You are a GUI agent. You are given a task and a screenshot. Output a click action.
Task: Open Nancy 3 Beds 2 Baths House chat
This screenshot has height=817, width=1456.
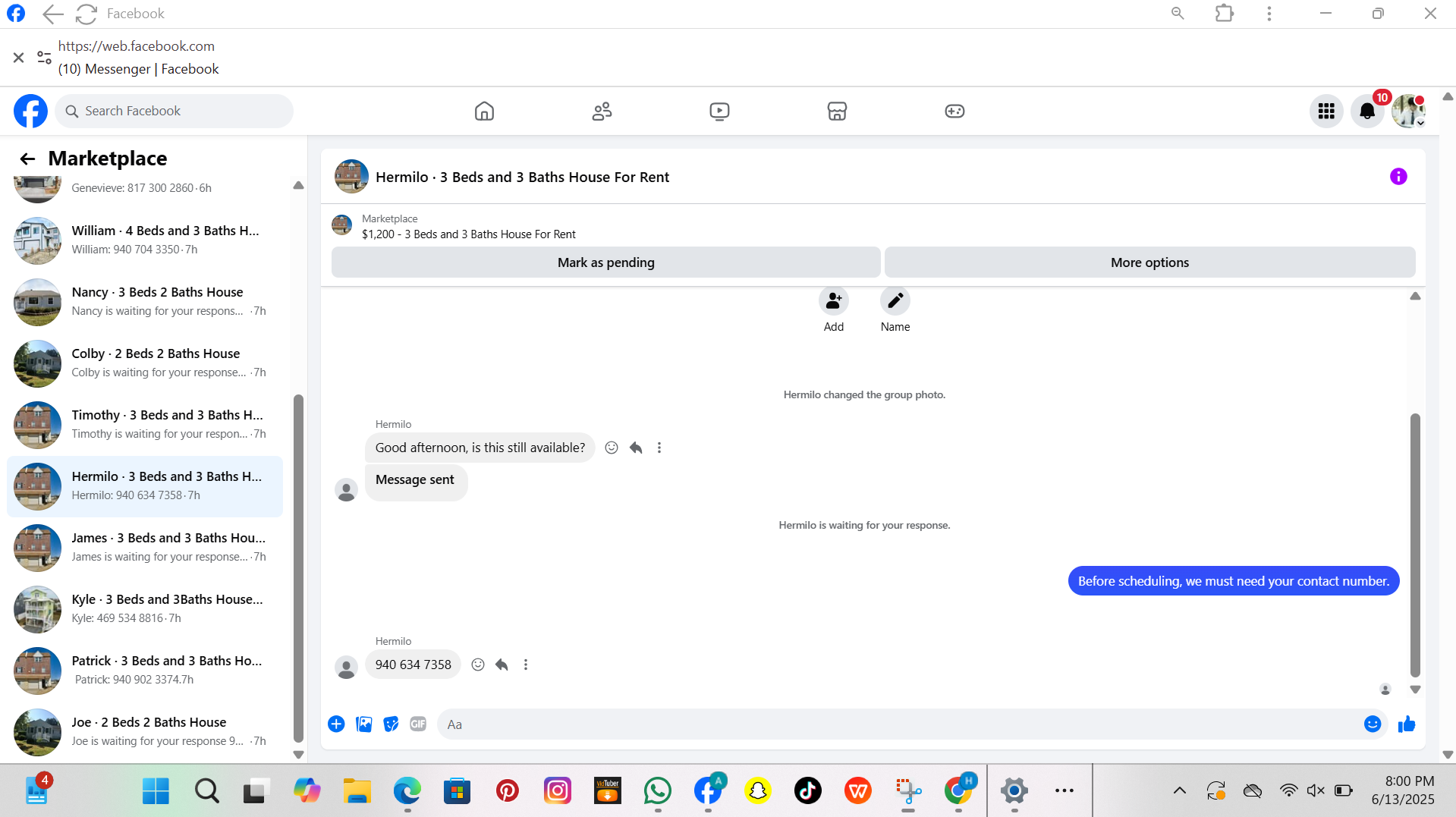pos(146,301)
